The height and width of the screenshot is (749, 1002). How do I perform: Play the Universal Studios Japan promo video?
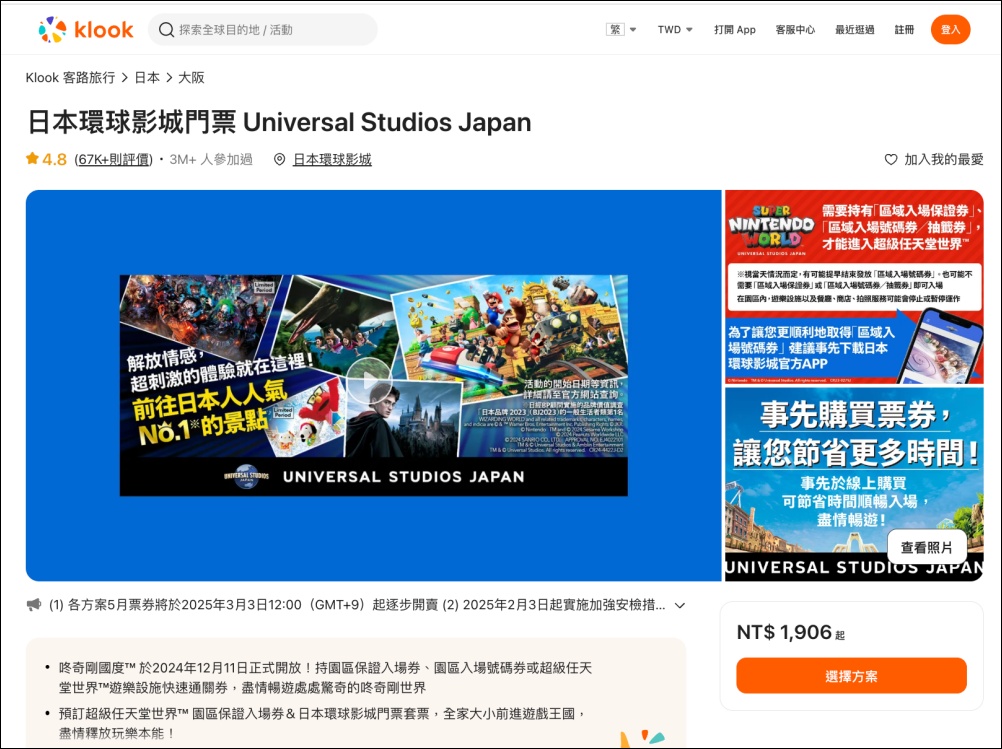click(369, 381)
